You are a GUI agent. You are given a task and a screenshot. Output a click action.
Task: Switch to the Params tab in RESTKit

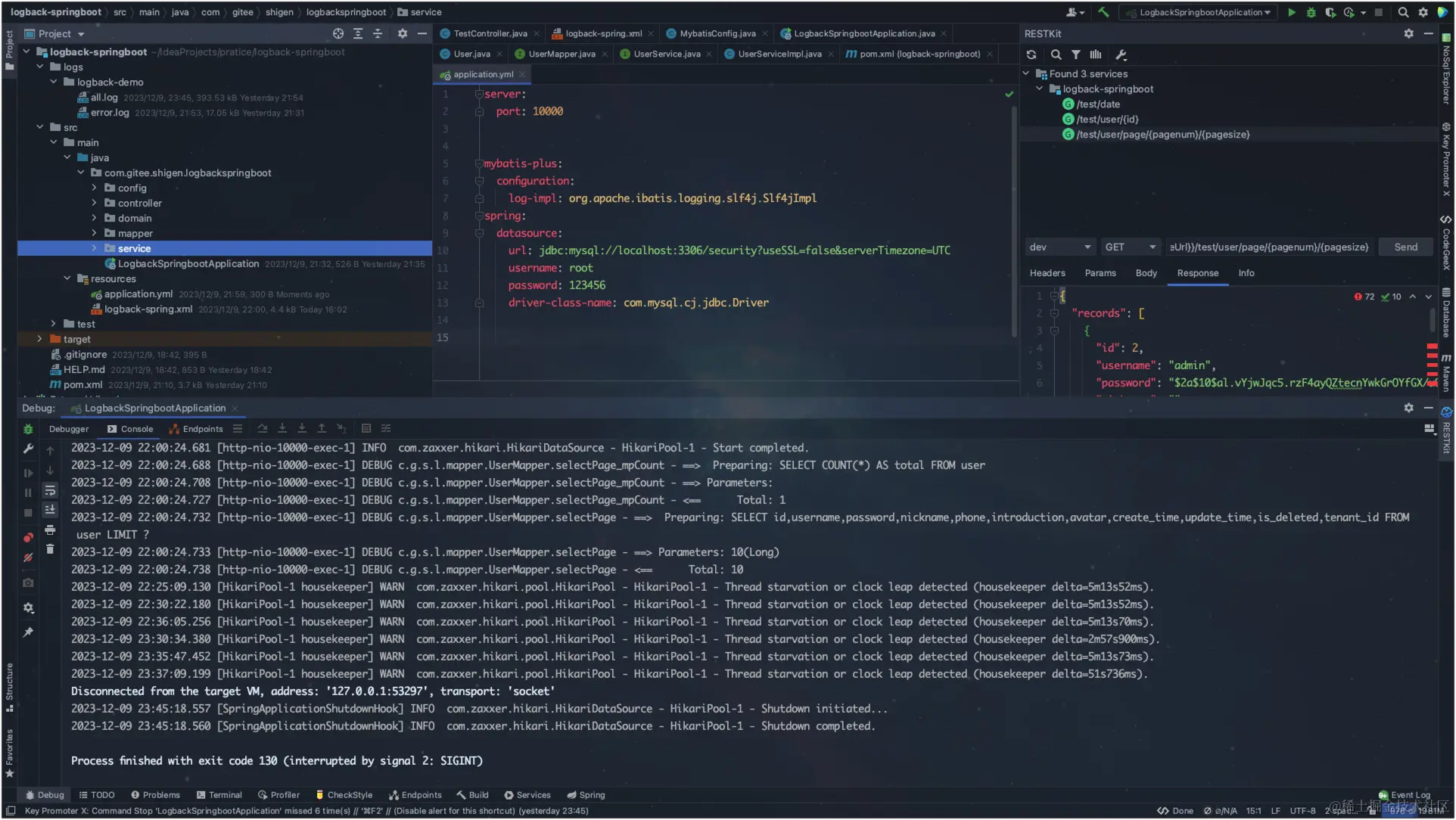click(1100, 273)
